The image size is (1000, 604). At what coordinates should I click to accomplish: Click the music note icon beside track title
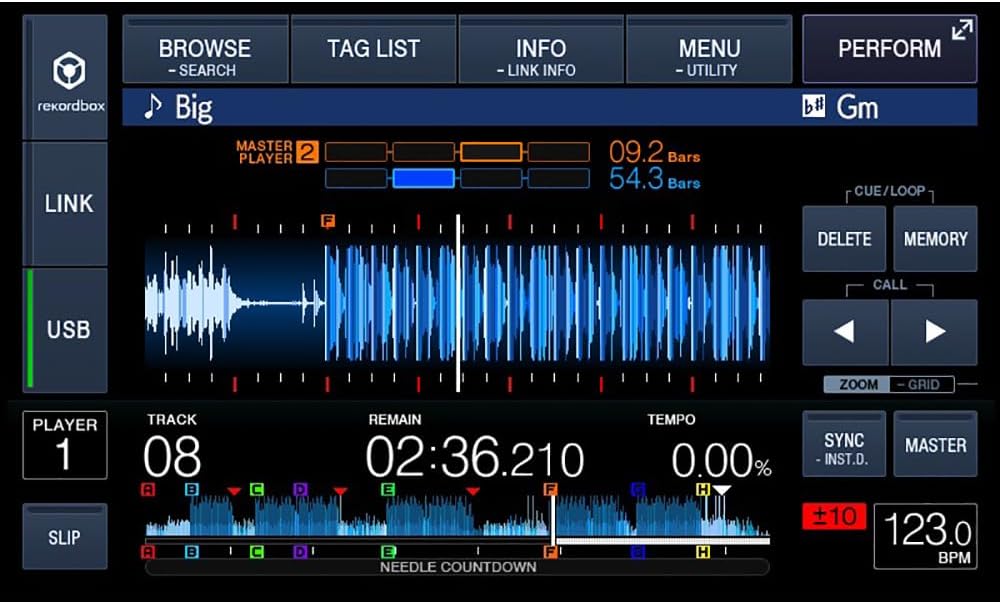[152, 107]
